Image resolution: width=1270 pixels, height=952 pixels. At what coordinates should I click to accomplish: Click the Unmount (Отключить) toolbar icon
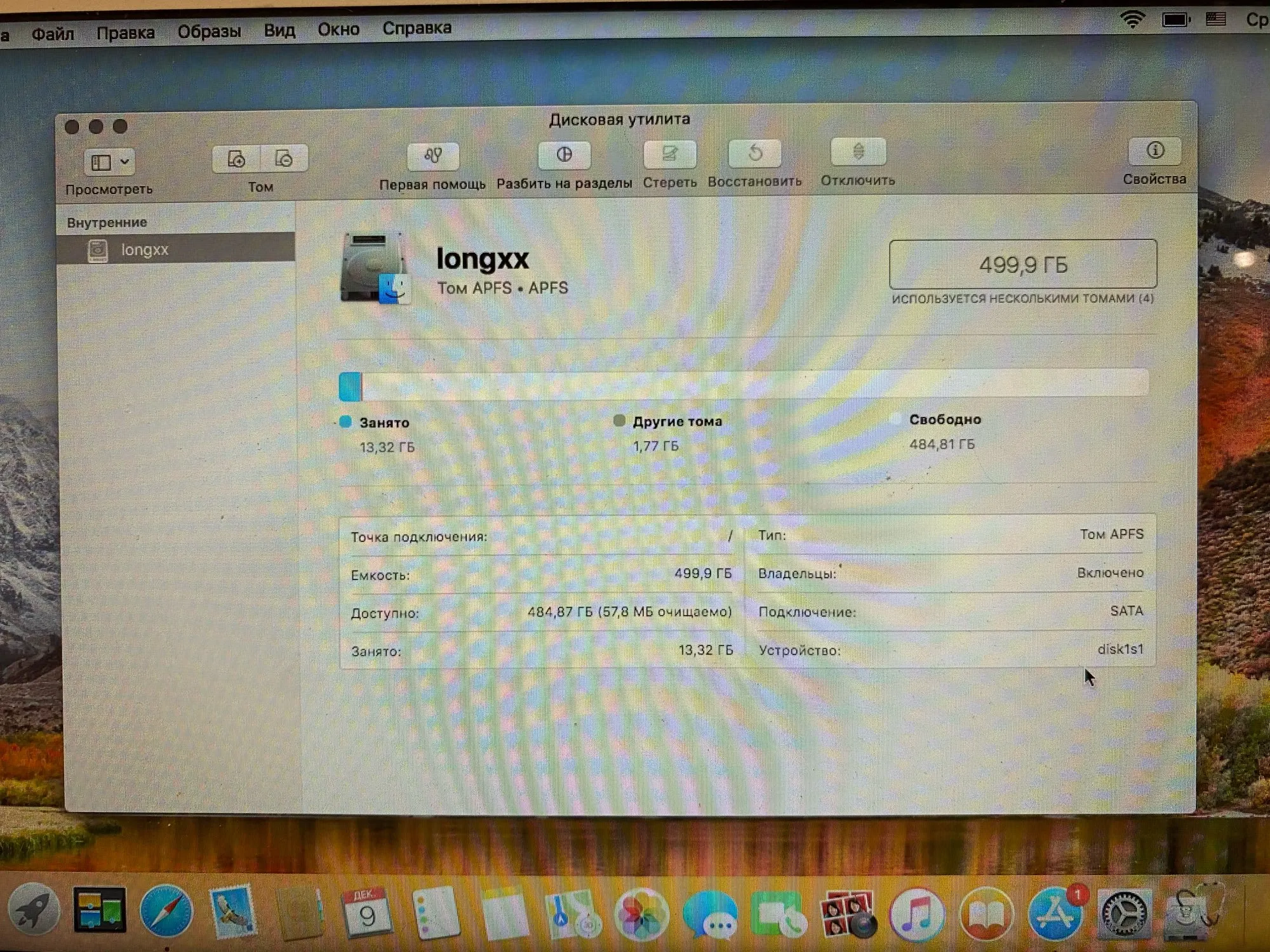[858, 152]
